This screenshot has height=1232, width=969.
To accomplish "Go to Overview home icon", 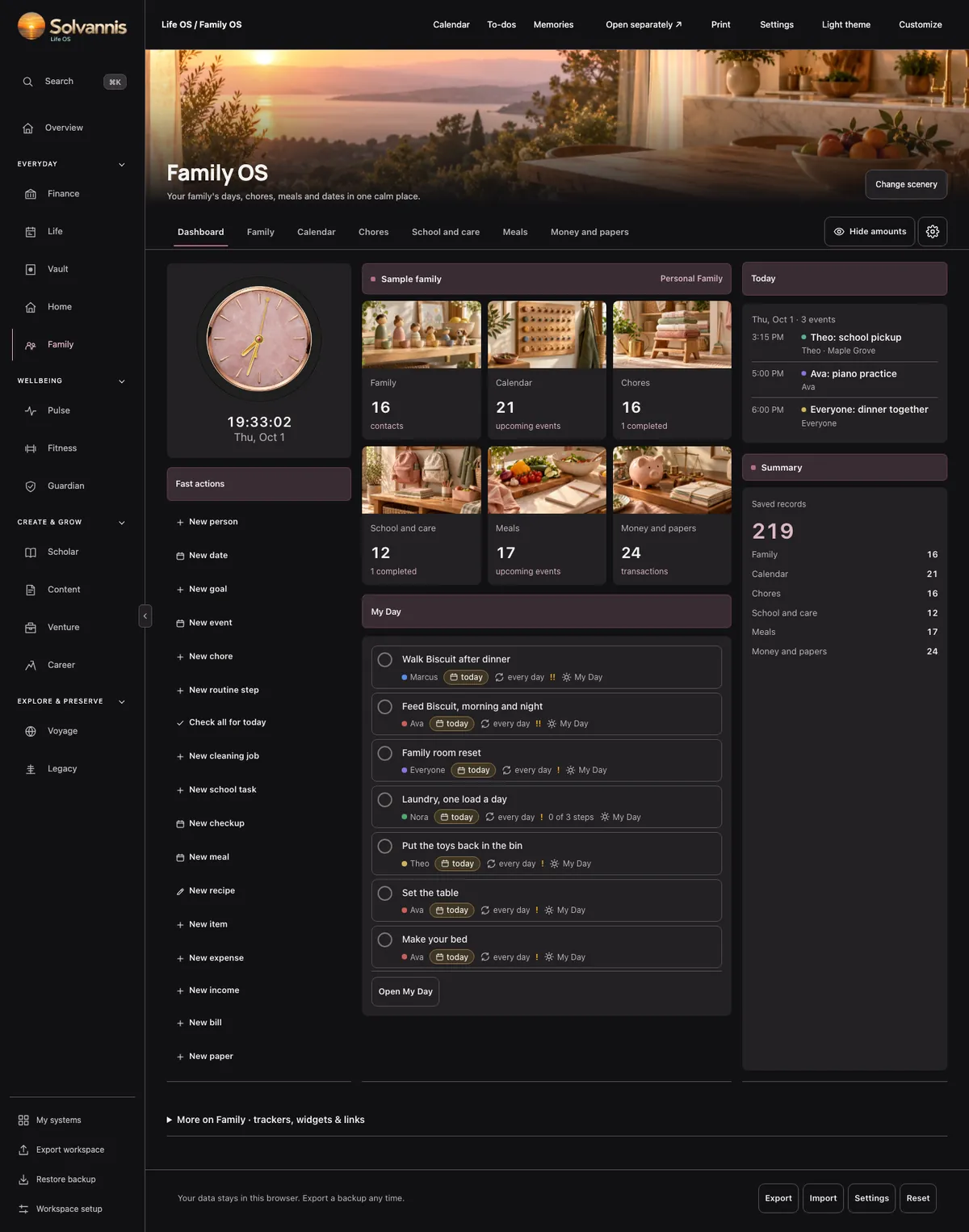I will coord(28,128).
